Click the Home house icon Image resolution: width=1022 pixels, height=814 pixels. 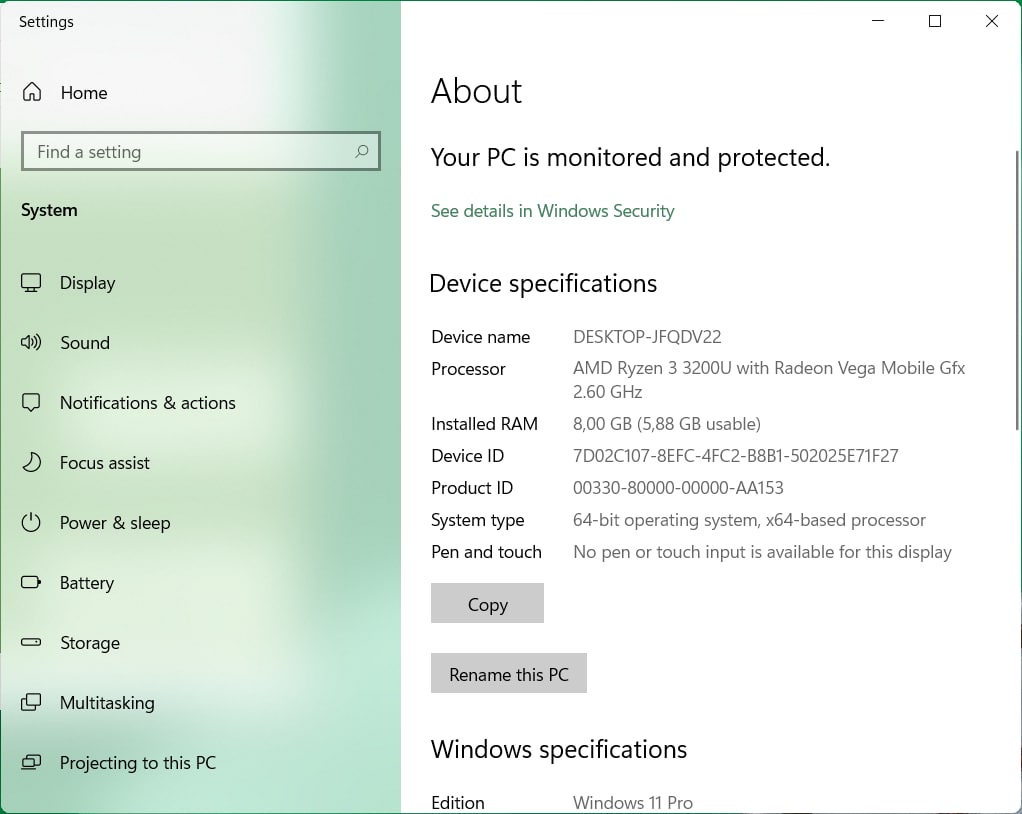click(x=32, y=92)
